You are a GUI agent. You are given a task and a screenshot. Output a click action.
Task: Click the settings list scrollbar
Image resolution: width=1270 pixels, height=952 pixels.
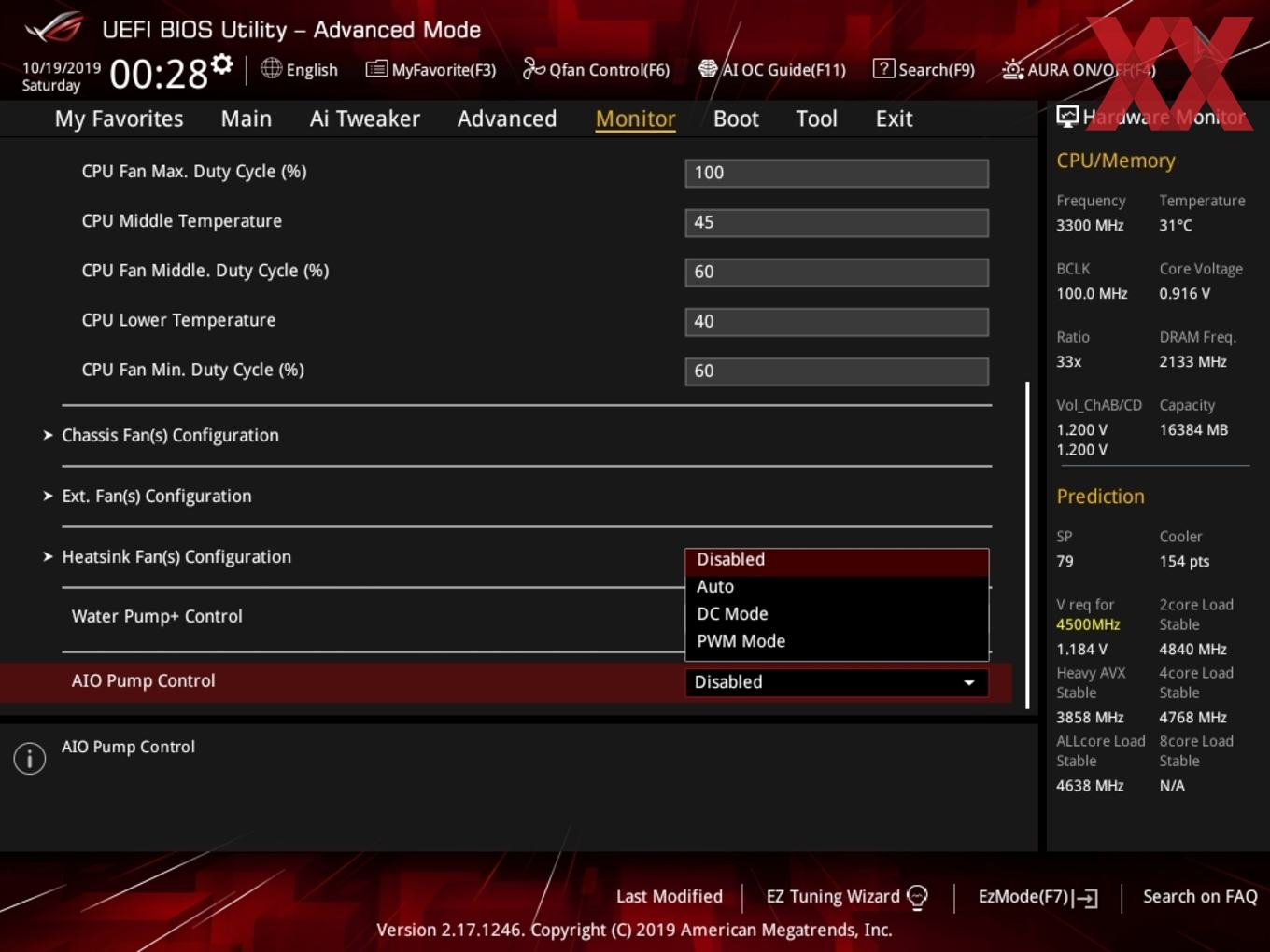pyautogui.click(x=1028, y=545)
